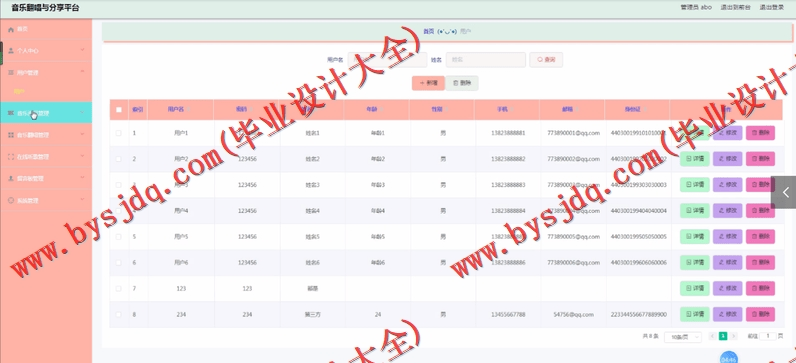The image size is (796, 363).
Task: Open the 10条/页 page size dropdown
Action: click(x=683, y=337)
